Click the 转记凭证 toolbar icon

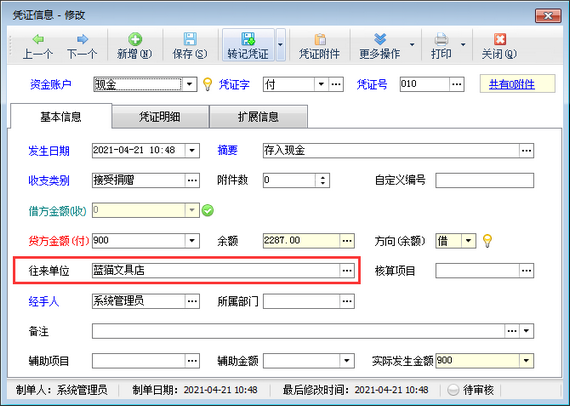pos(248,39)
